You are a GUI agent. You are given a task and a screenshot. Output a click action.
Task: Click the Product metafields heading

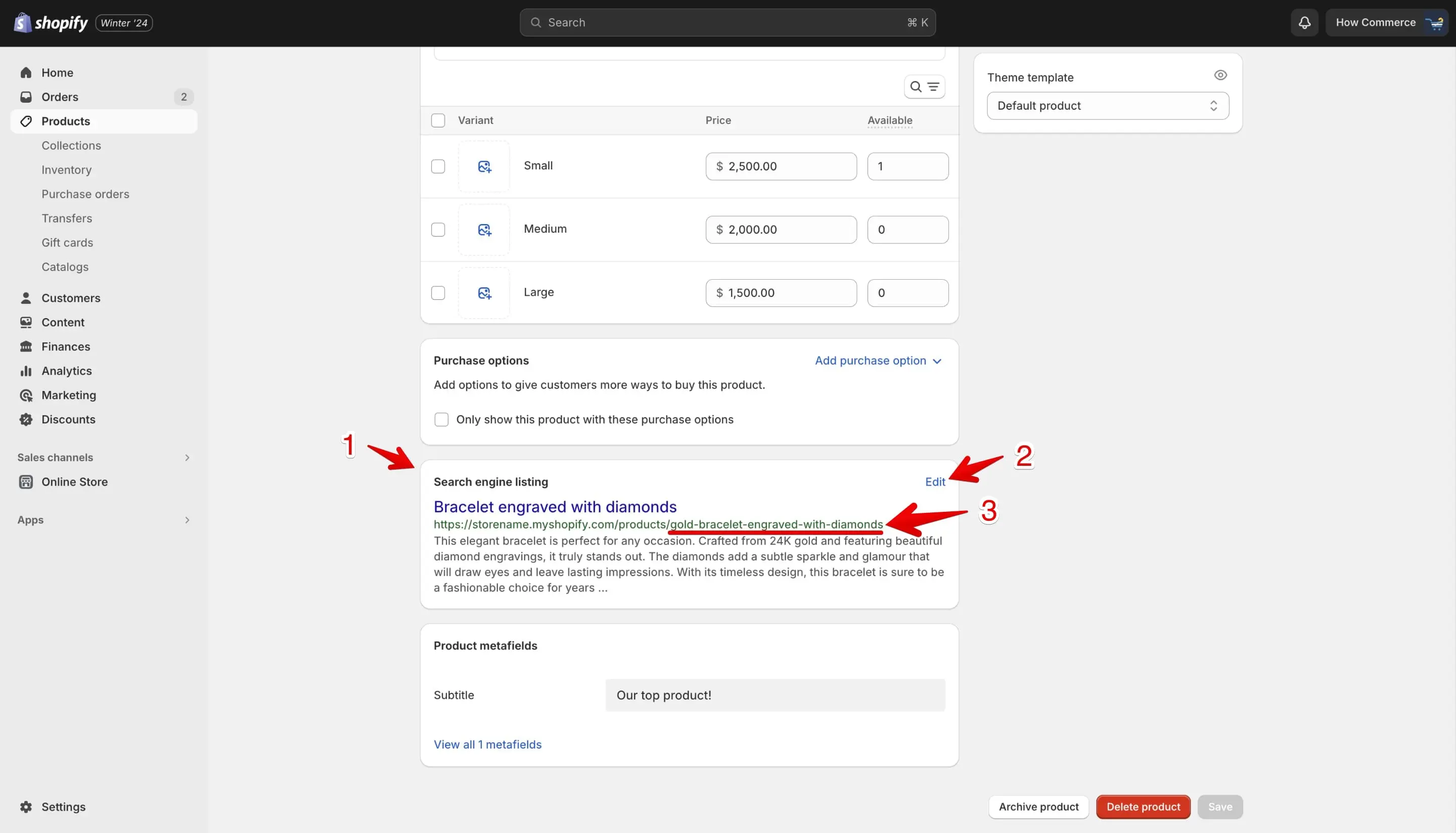[485, 645]
